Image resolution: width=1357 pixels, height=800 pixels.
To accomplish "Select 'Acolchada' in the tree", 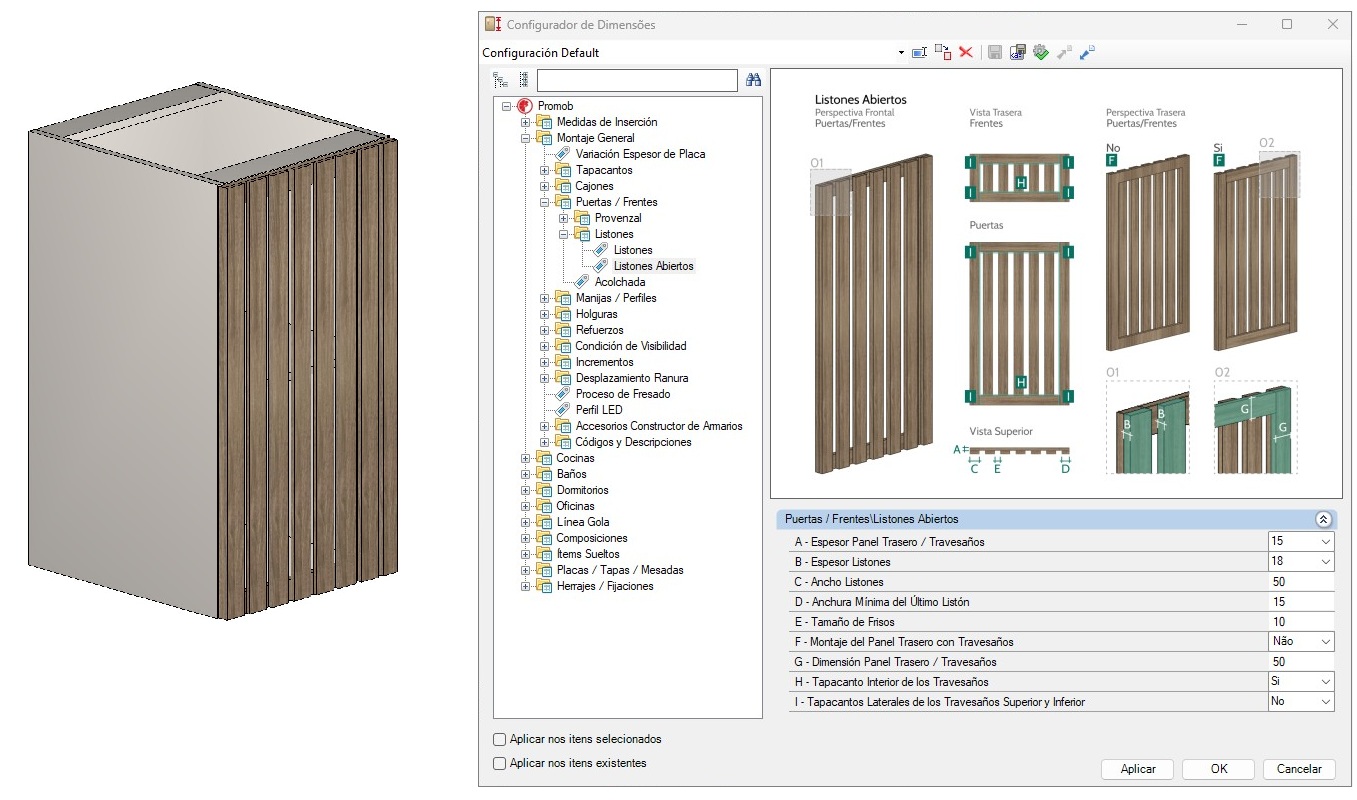I will 619,282.
